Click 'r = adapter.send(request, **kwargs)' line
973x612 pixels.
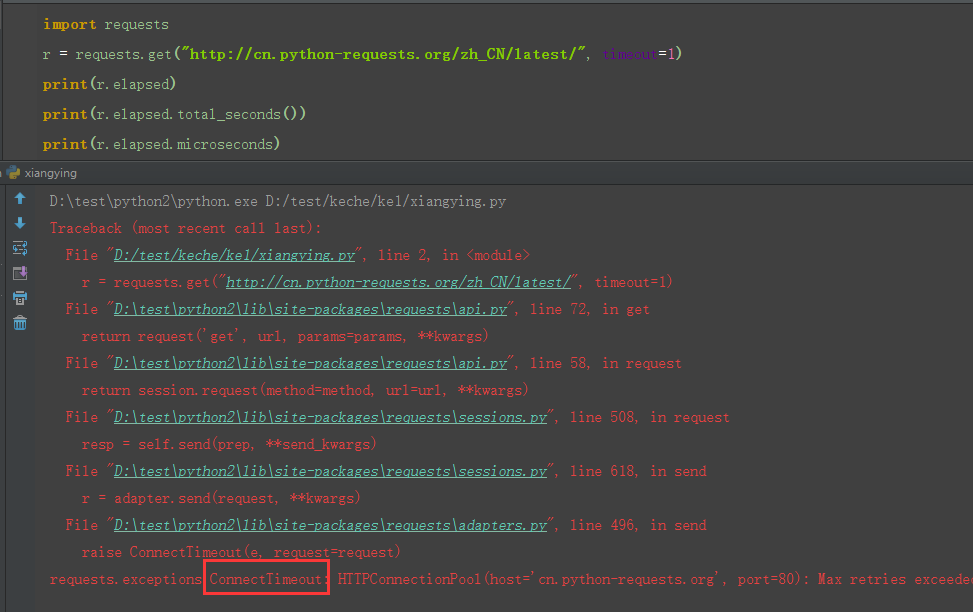221,498
